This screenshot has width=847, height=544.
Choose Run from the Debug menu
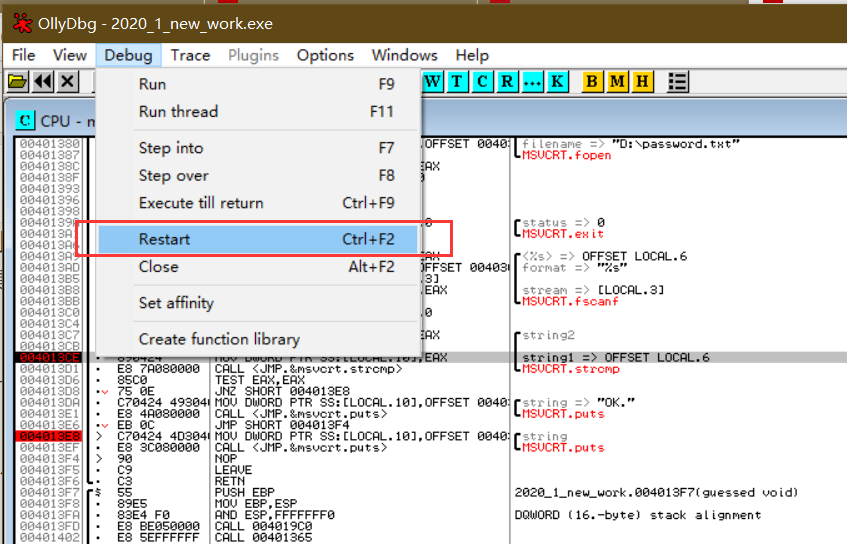258,84
